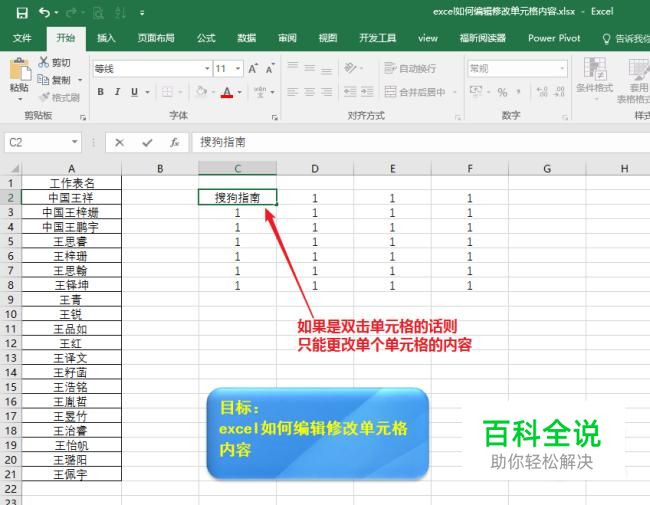Open the Merge & Center dropdown arrow
This screenshot has height=505, width=650.
coord(455,92)
